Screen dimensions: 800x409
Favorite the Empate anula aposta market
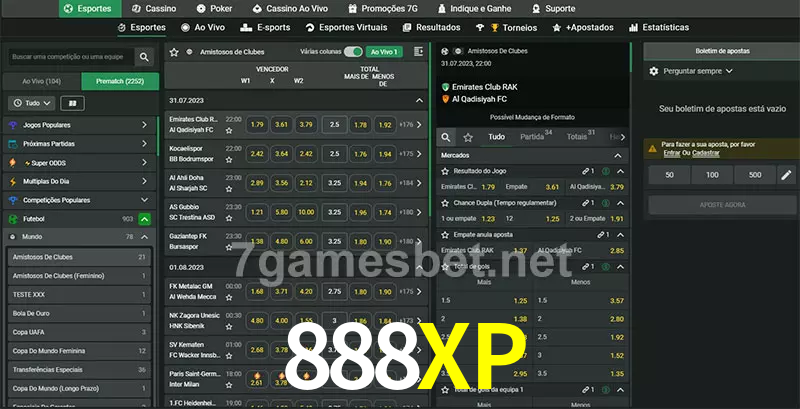coord(445,235)
